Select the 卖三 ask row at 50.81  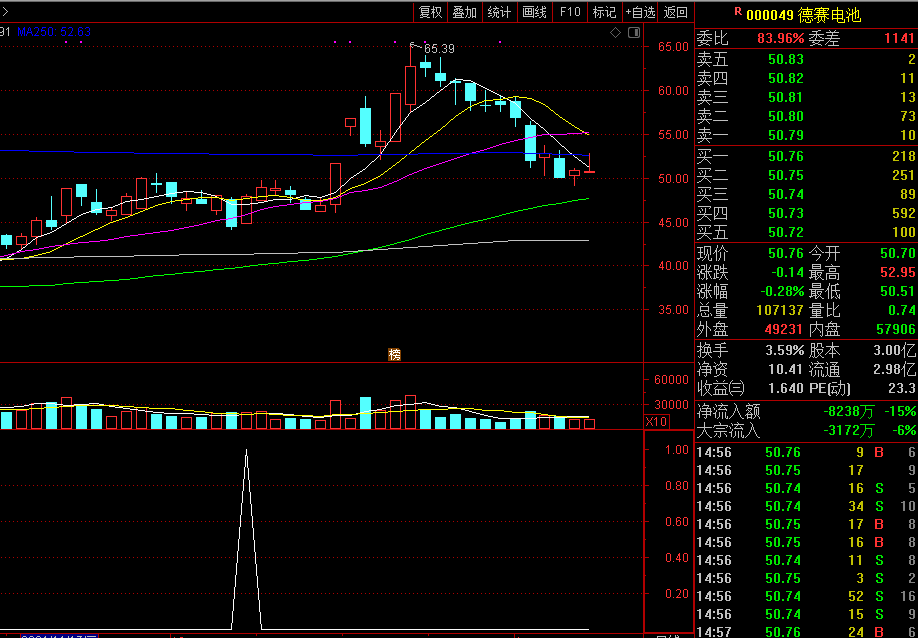tap(806, 97)
